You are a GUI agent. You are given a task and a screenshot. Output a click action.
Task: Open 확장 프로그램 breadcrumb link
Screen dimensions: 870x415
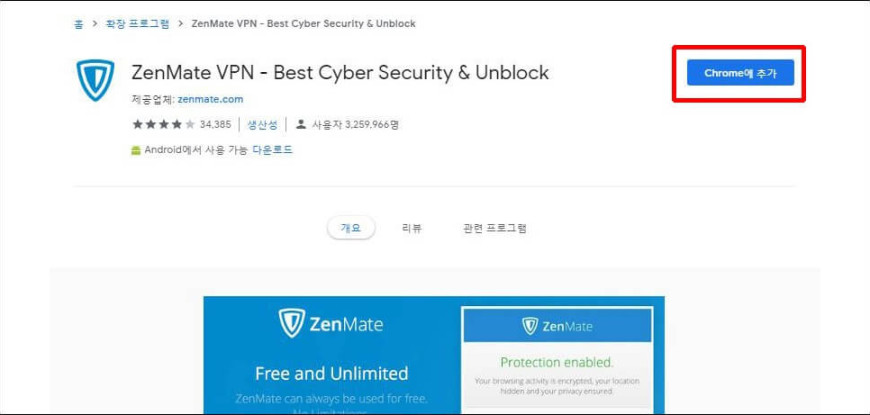[138, 24]
